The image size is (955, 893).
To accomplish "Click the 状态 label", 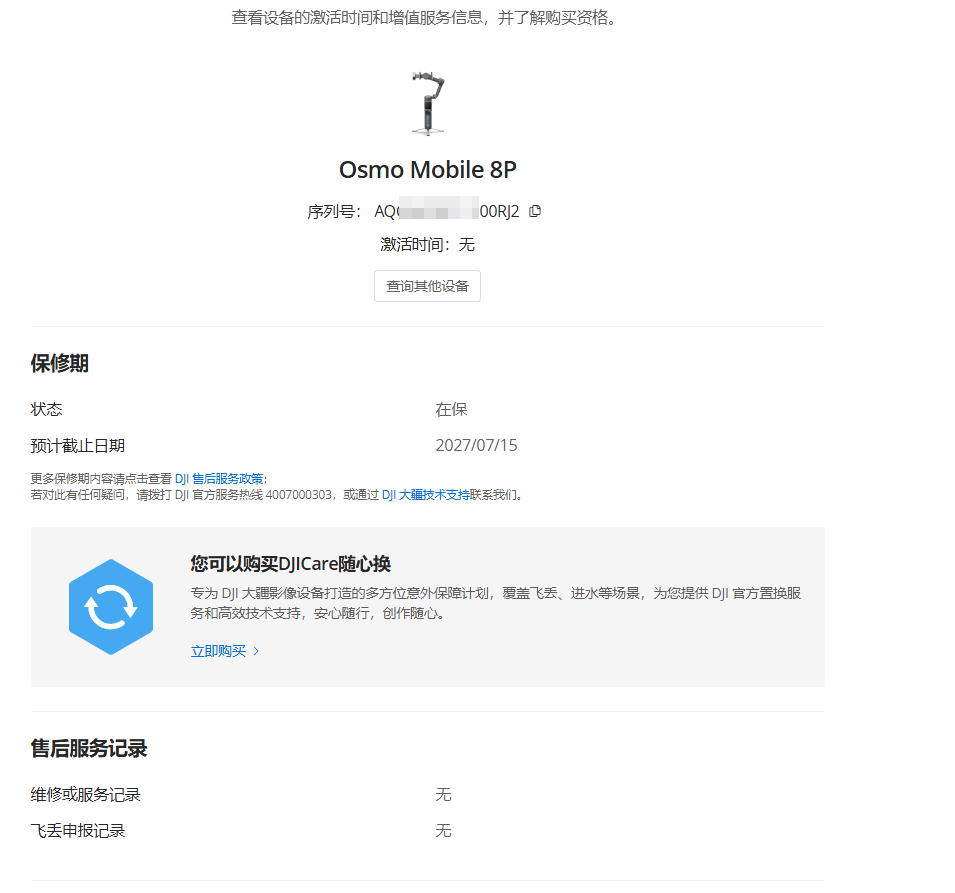I will point(46,409).
